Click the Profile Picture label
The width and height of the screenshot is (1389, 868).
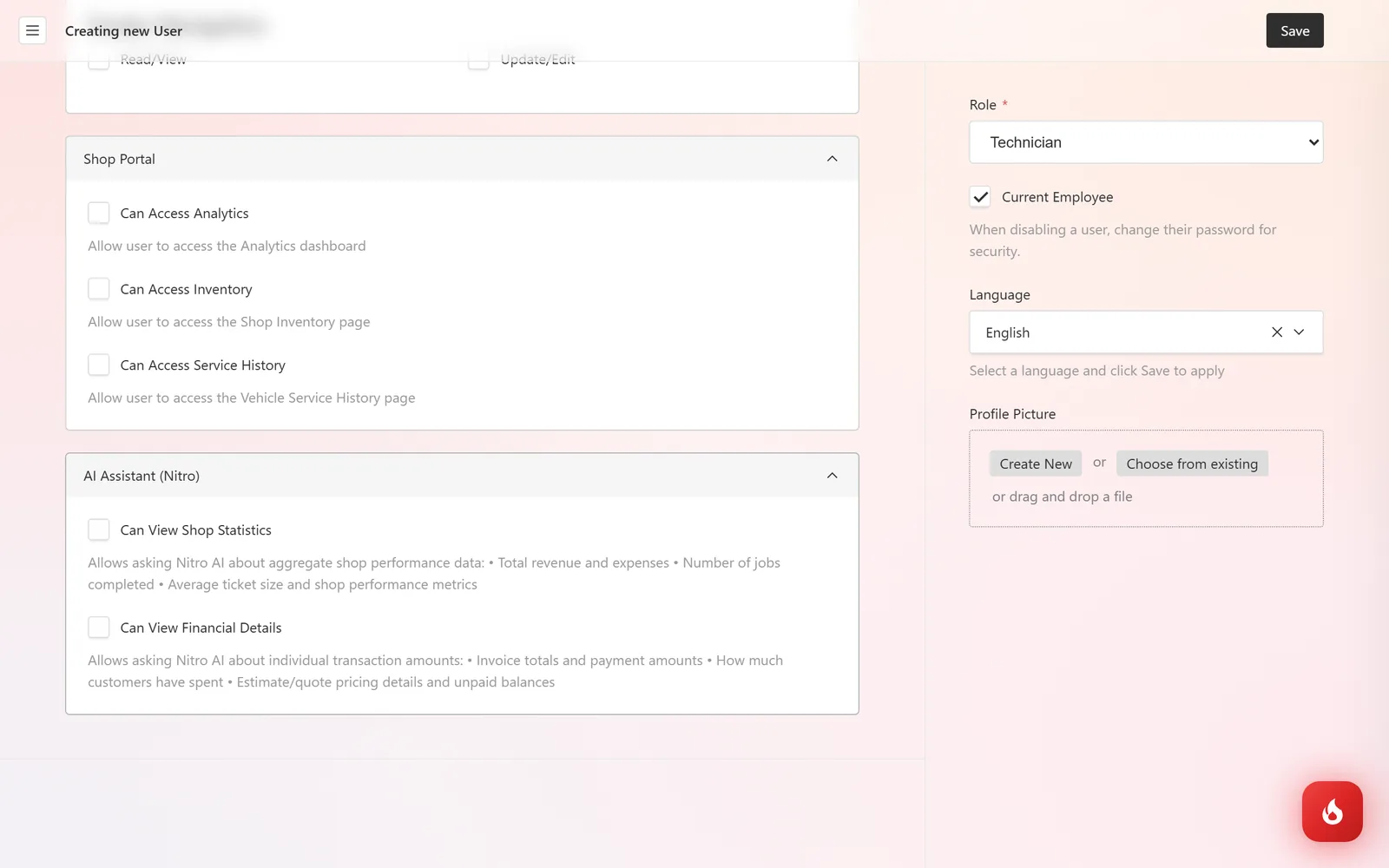[1012, 414]
